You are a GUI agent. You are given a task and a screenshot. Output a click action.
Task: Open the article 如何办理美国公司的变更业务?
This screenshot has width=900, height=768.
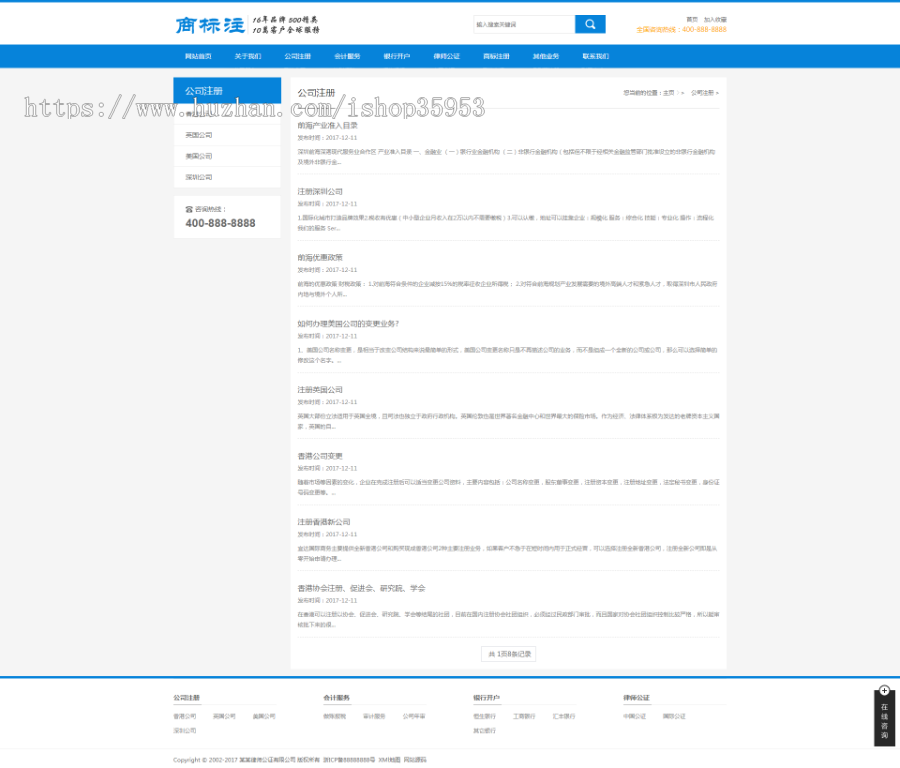point(348,324)
